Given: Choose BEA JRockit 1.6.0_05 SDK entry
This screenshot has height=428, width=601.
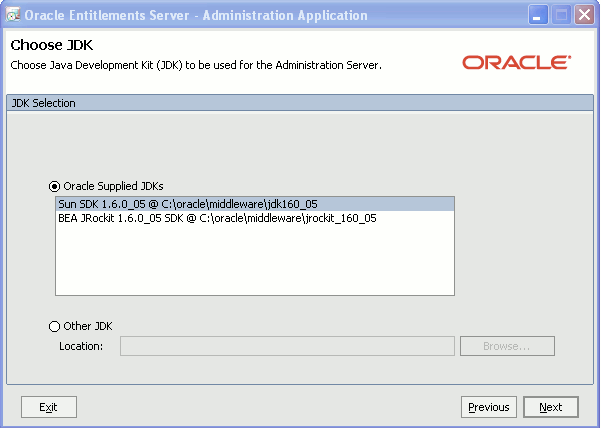Looking at the screenshot, I should (x=255, y=218).
